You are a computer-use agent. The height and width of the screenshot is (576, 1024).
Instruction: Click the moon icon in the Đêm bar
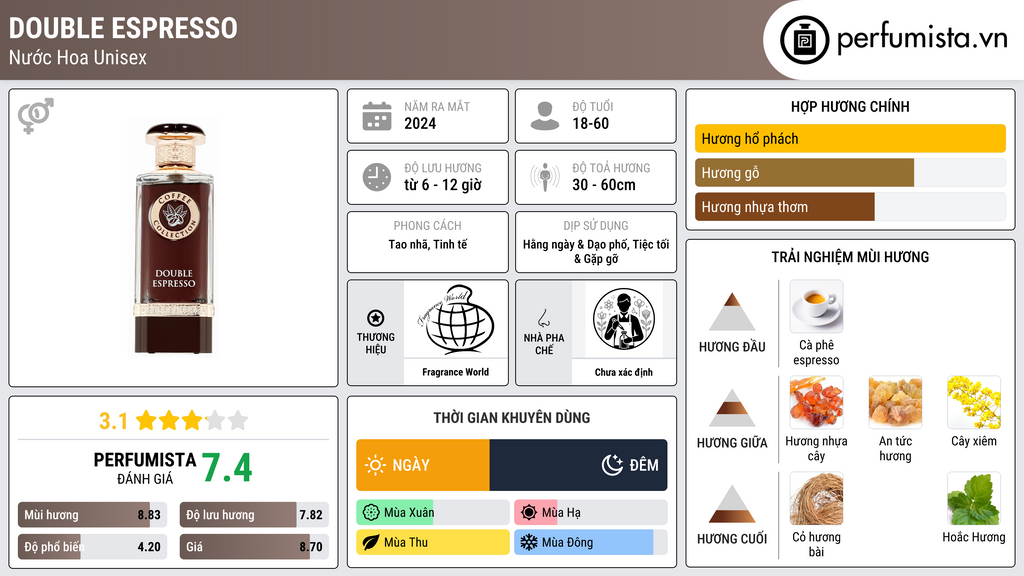[612, 465]
